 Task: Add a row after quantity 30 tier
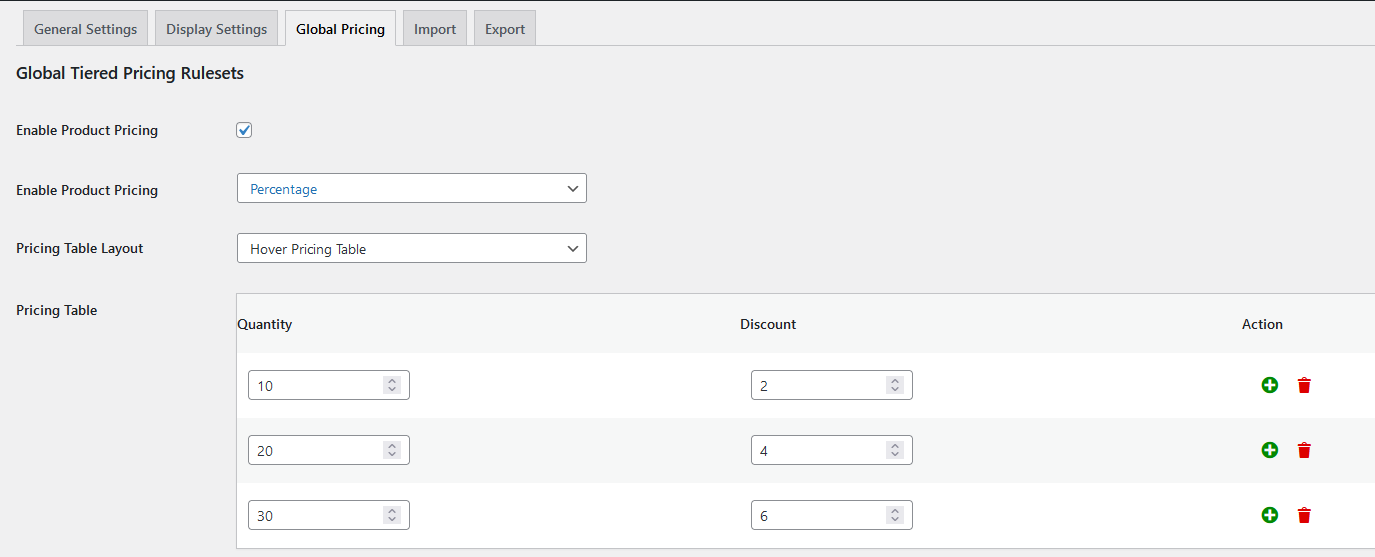pos(1269,515)
